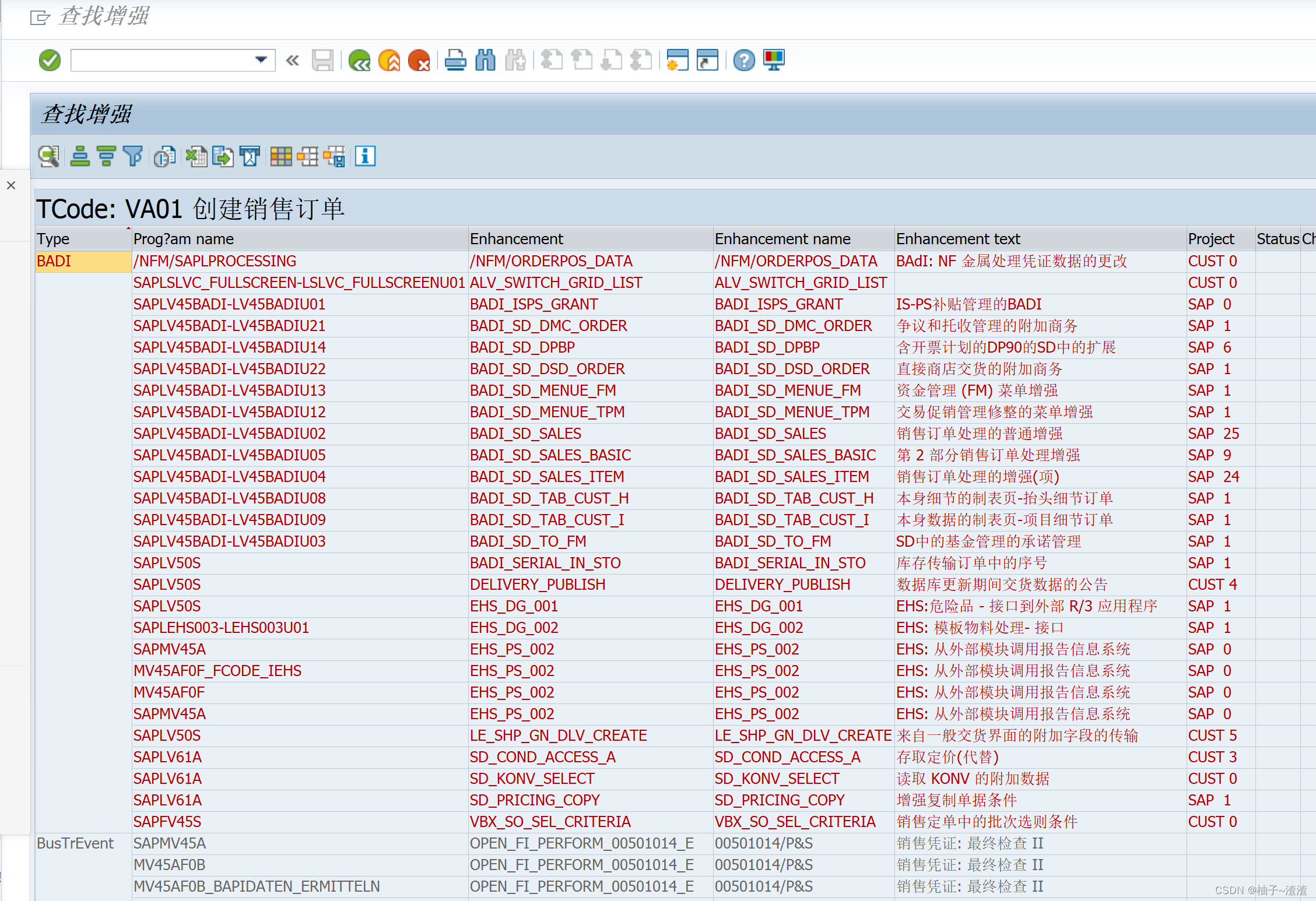Click the BADI_SD_SALES enhancement cell

[525, 434]
